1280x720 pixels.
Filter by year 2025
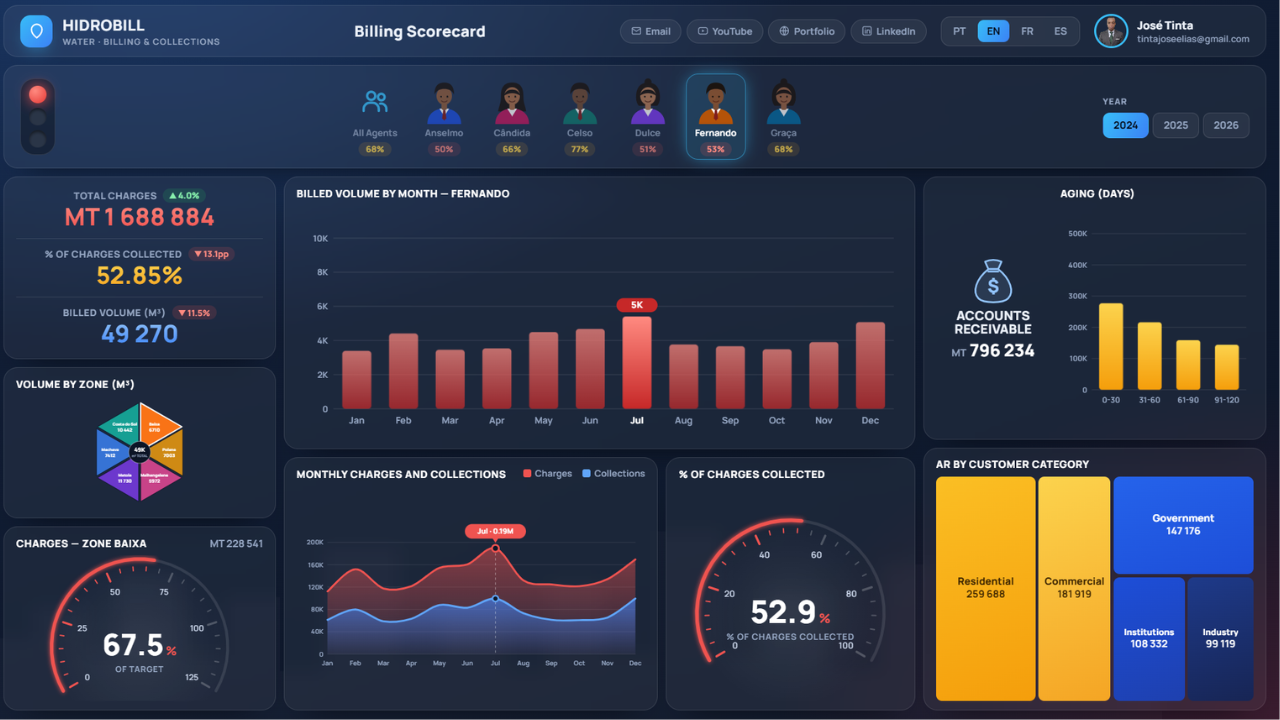click(x=1176, y=125)
